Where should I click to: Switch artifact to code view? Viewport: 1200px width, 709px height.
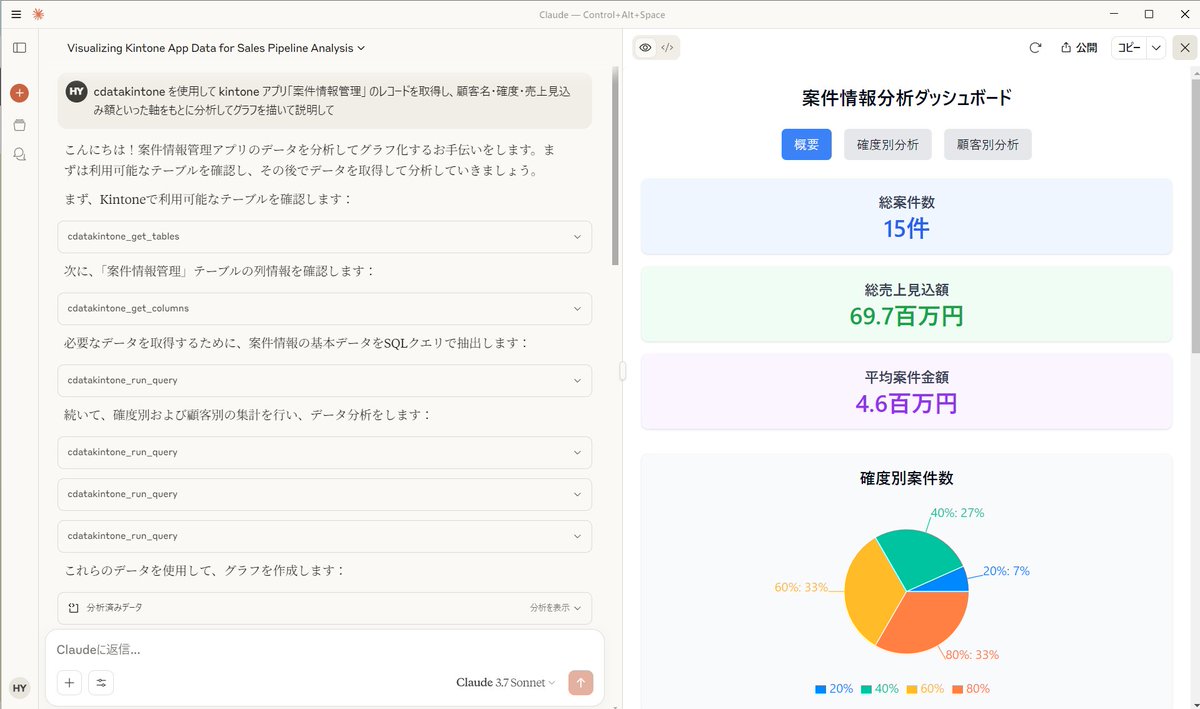point(668,47)
